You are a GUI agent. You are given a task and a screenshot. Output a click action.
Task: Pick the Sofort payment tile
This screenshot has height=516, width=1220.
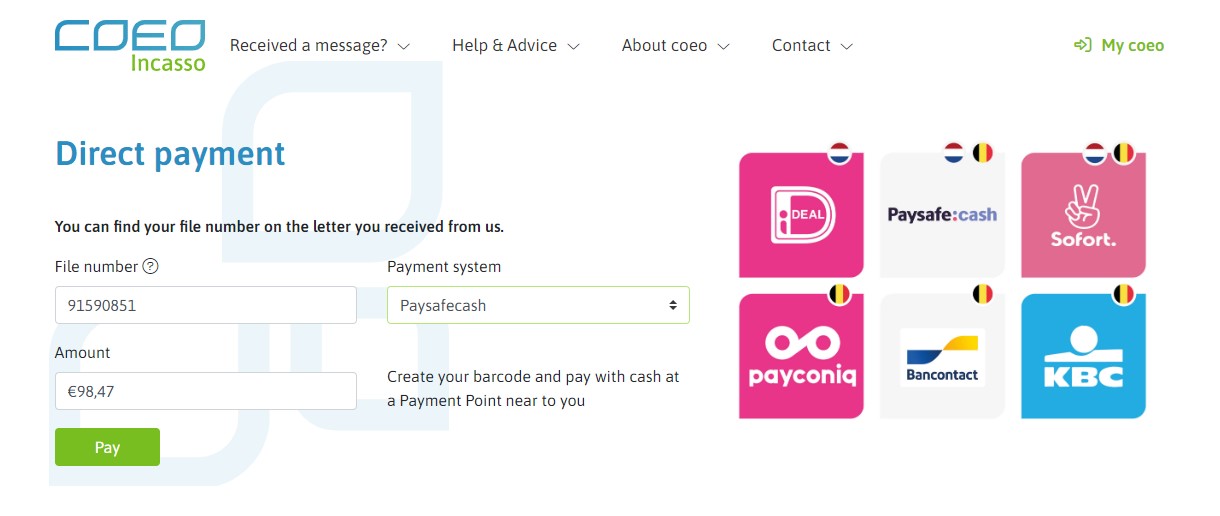tap(1083, 215)
